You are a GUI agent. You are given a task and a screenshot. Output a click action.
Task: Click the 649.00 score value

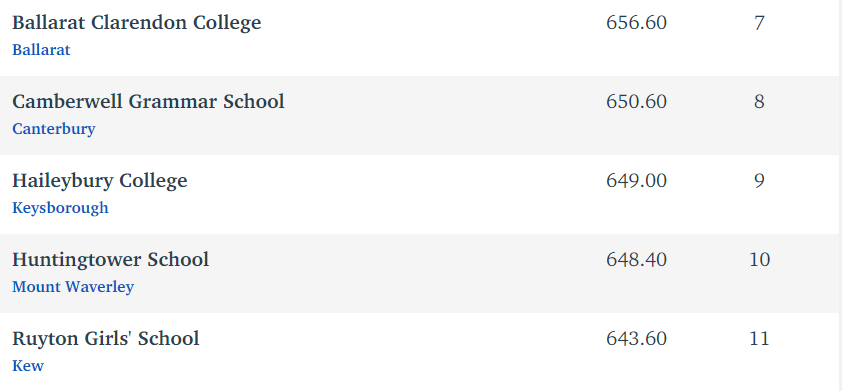pos(636,180)
